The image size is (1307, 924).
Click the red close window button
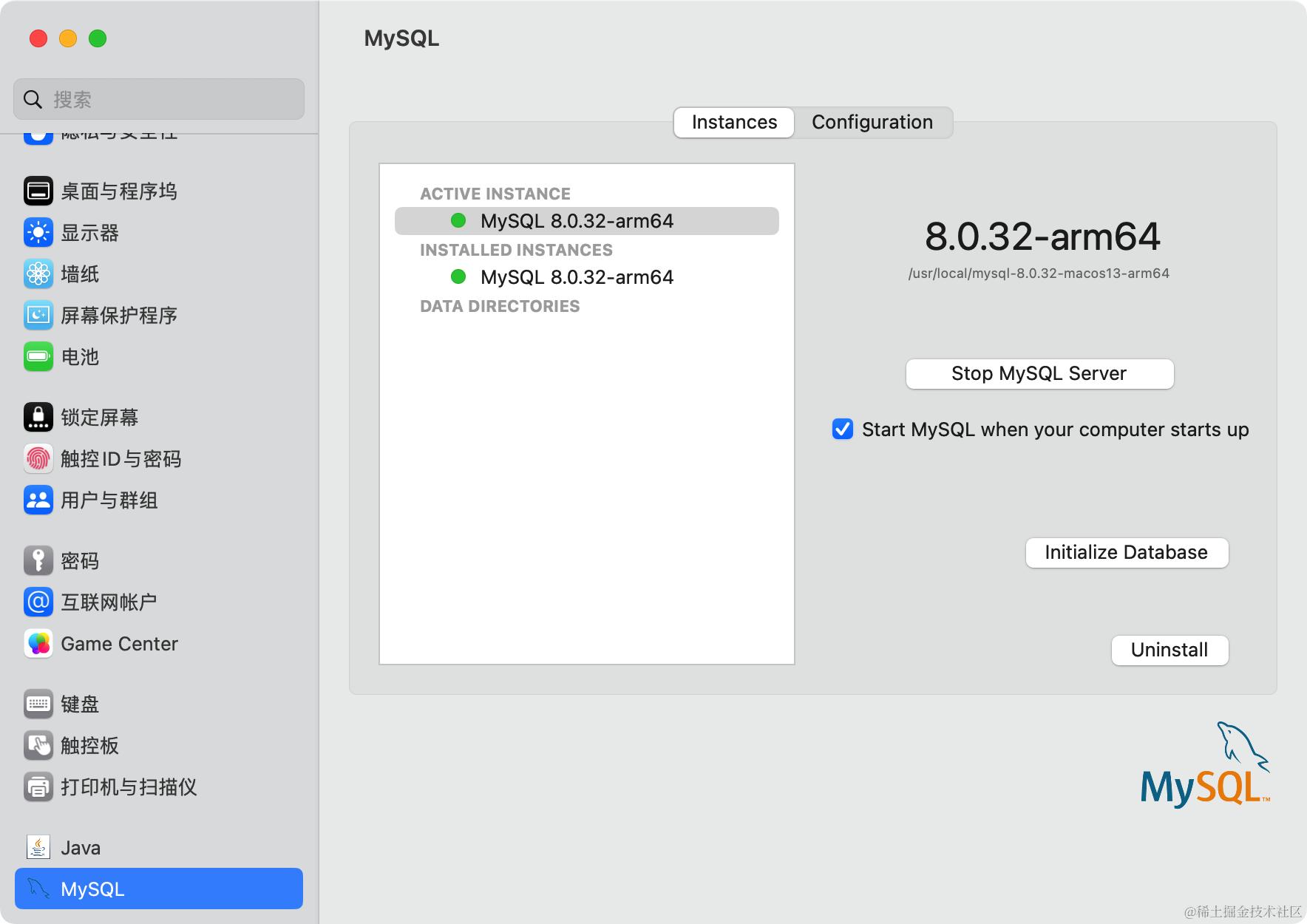click(38, 38)
